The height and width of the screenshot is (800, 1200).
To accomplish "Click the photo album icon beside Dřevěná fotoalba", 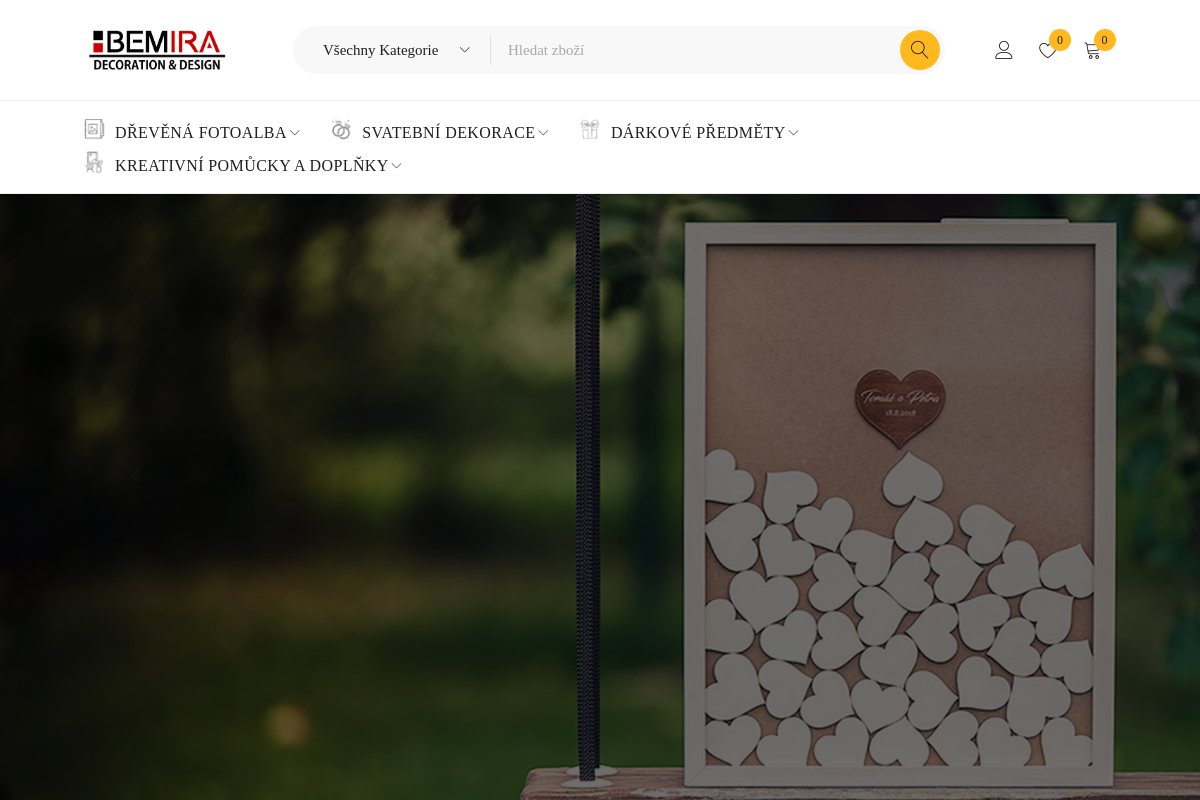I will (95, 130).
